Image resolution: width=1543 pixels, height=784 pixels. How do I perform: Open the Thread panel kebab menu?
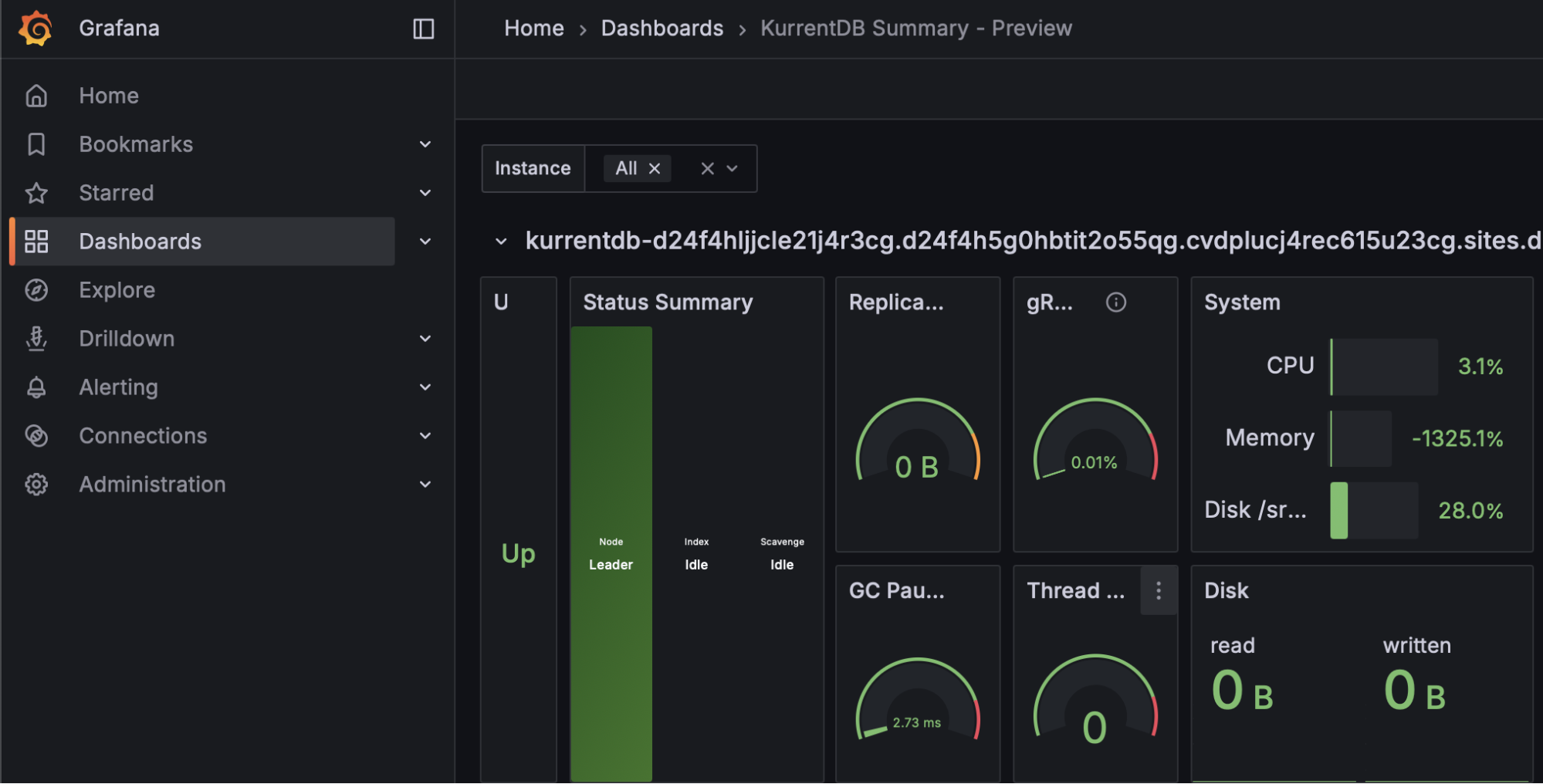click(x=1158, y=590)
